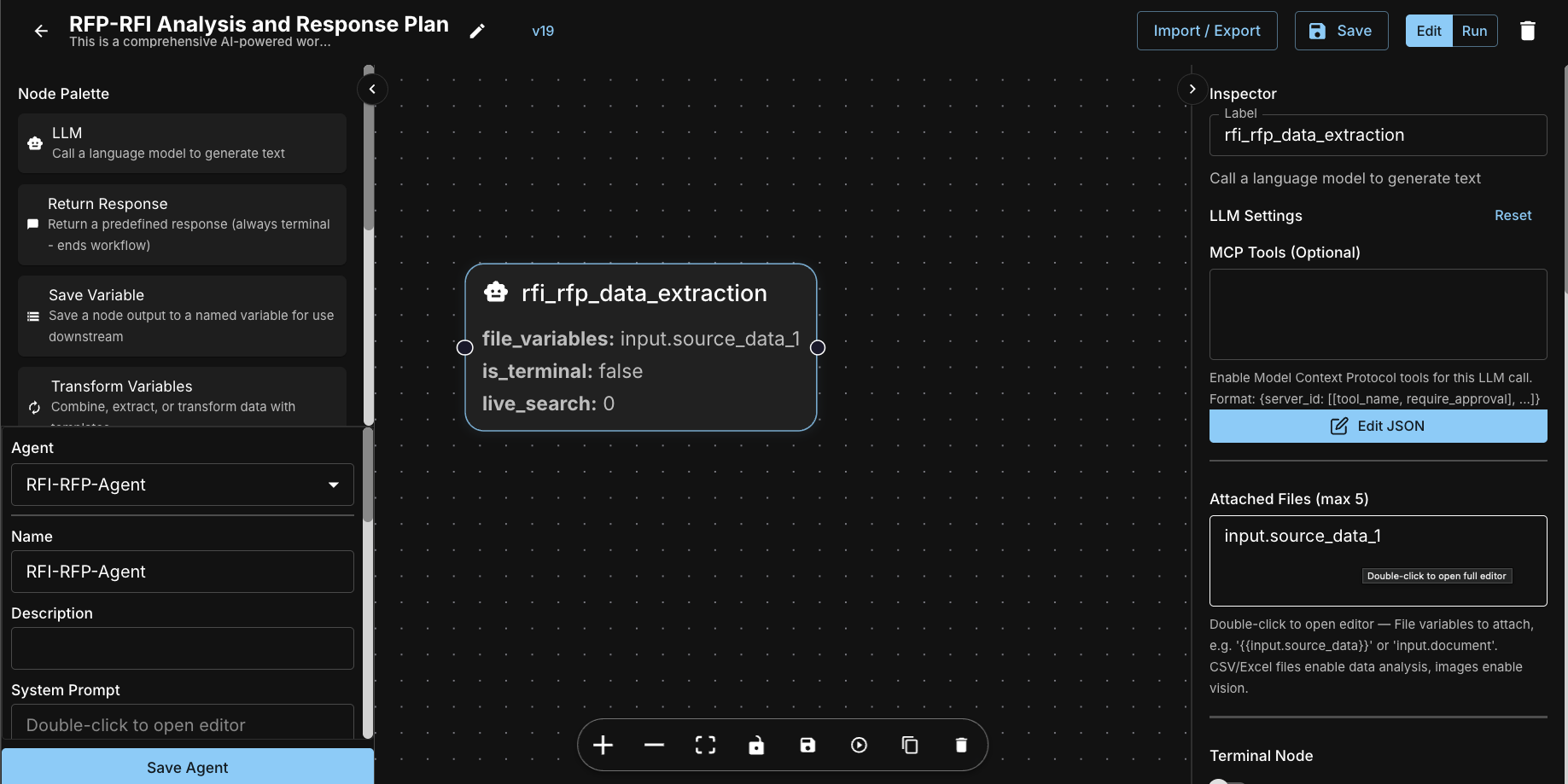1568x784 pixels.
Task: Select the Save Variable palette item
Action: pyautogui.click(x=182, y=316)
